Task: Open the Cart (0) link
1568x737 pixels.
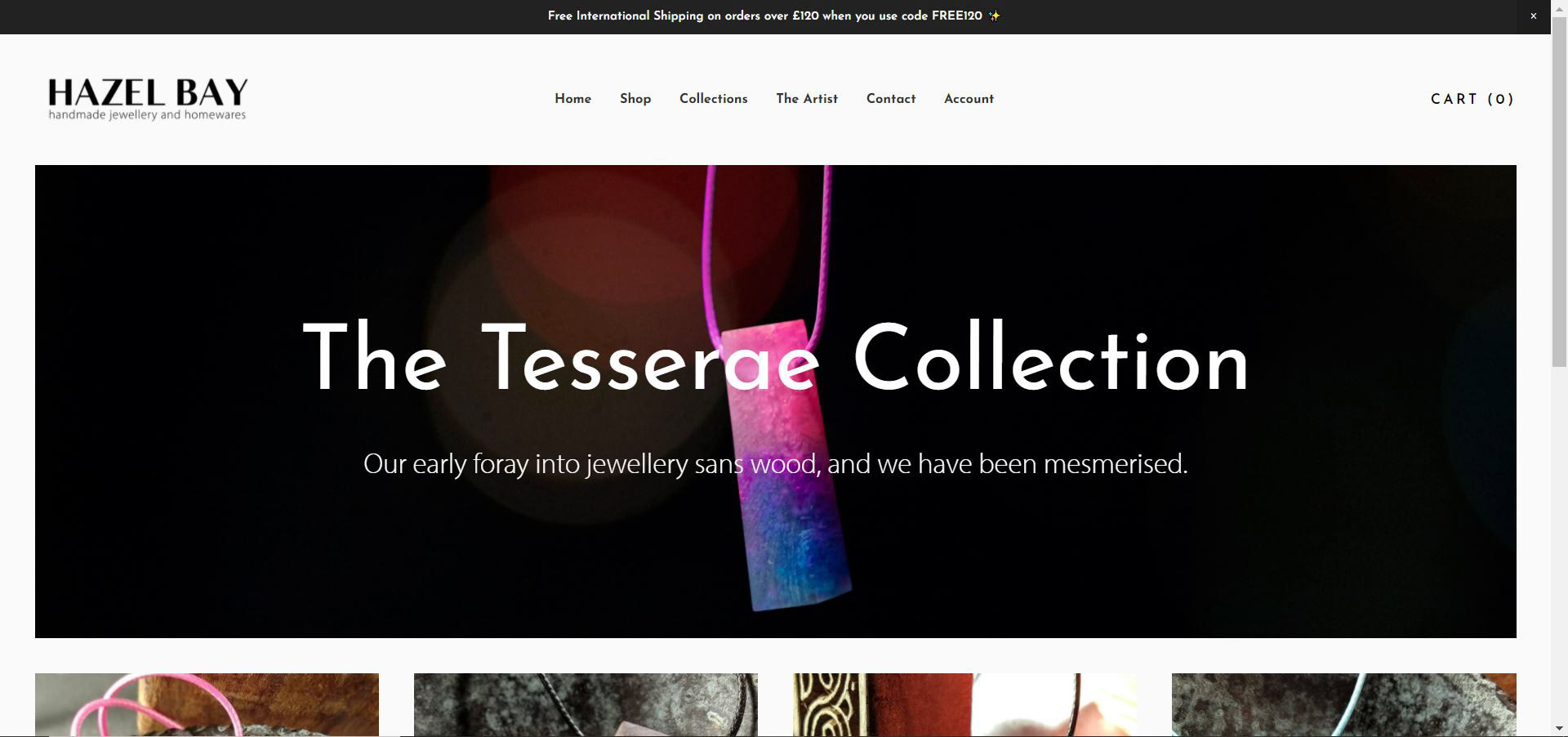Action: pos(1472,99)
